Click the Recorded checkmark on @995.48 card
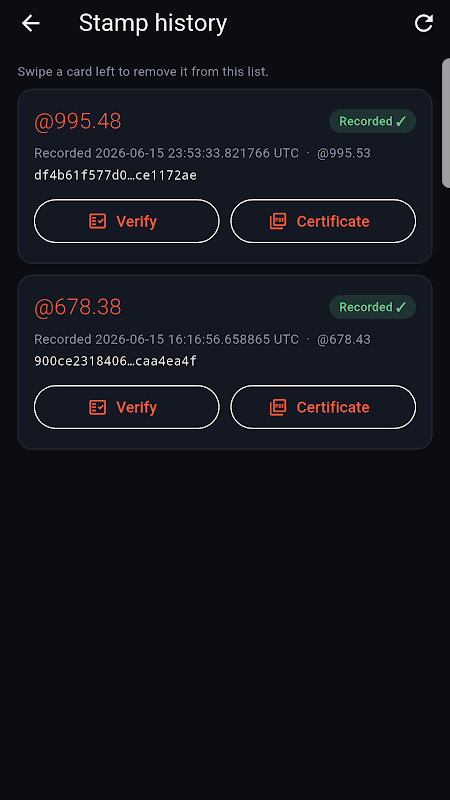Screen dimensions: 450x800 pyautogui.click(x=401, y=121)
